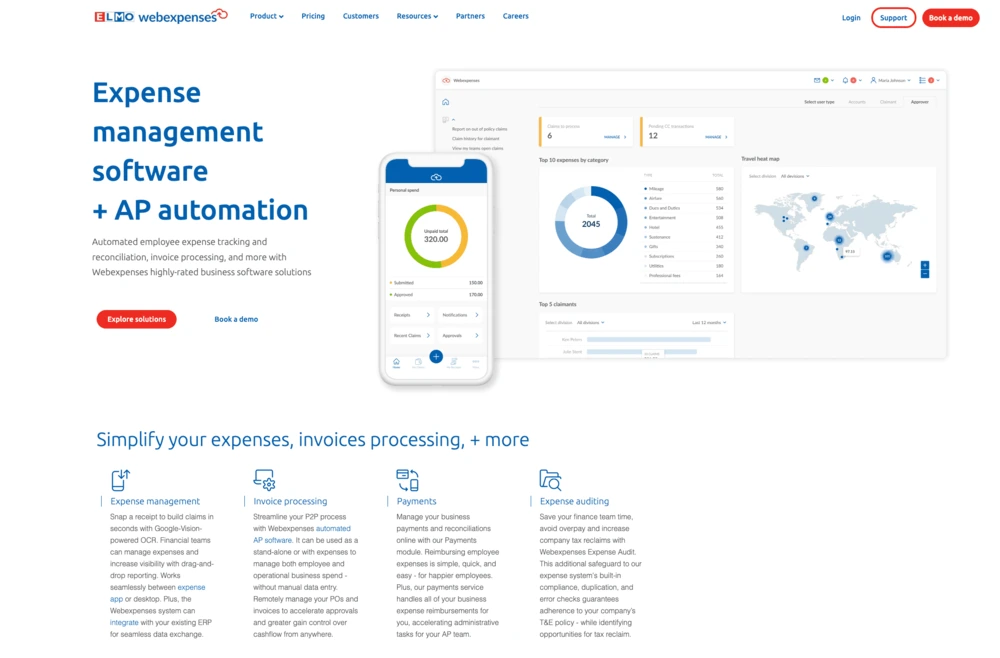1000x658 pixels.
Task: Click the Airfare expense category row
Action: (684, 198)
